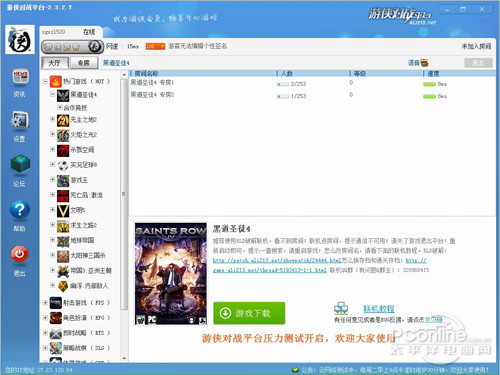
Task: Click the Torchlight 2 (火炬之光2) game icon
Action: coord(63,135)
